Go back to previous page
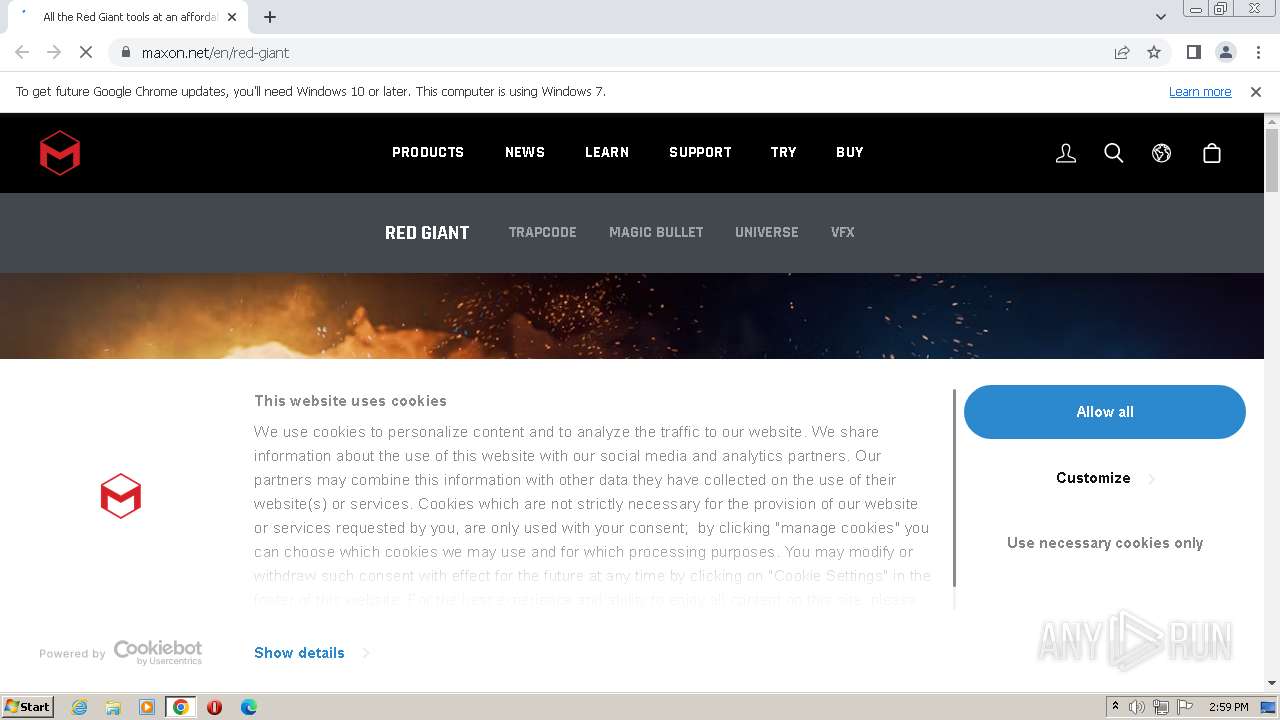The image size is (1280, 720). [x=22, y=53]
